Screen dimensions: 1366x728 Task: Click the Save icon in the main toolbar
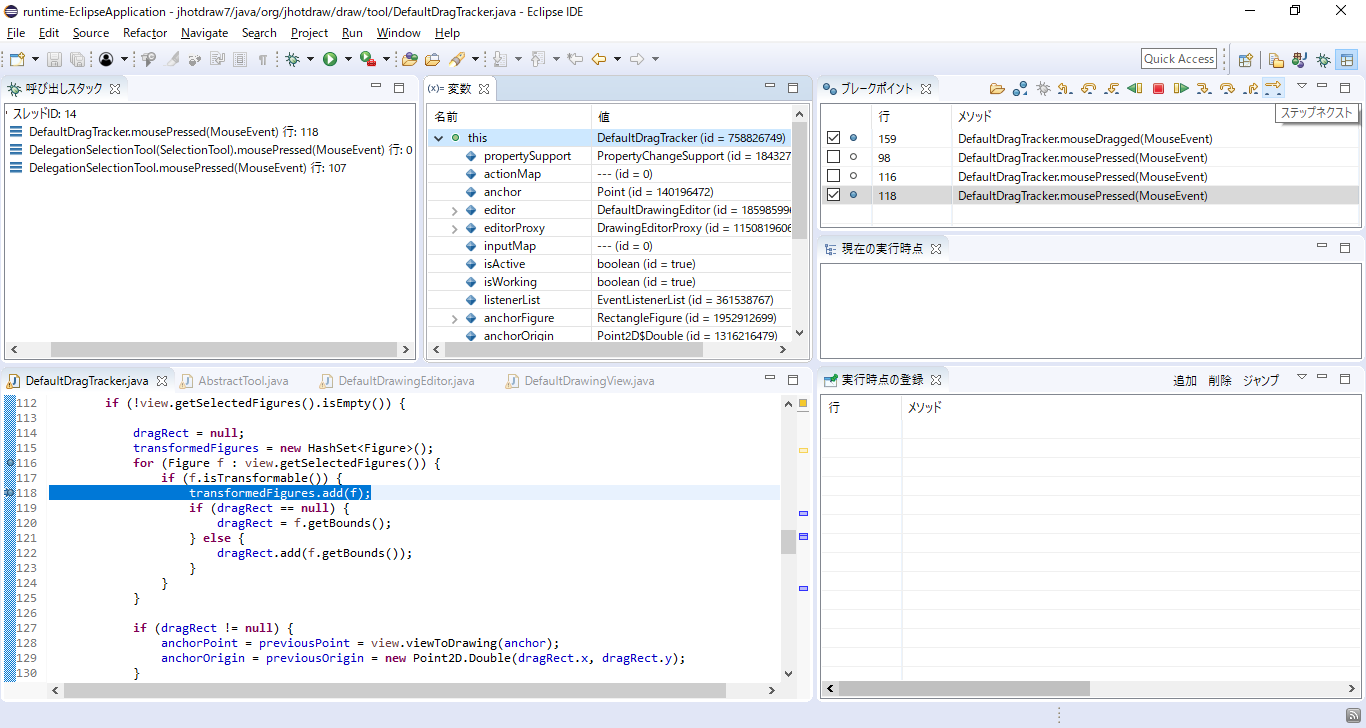[54, 60]
